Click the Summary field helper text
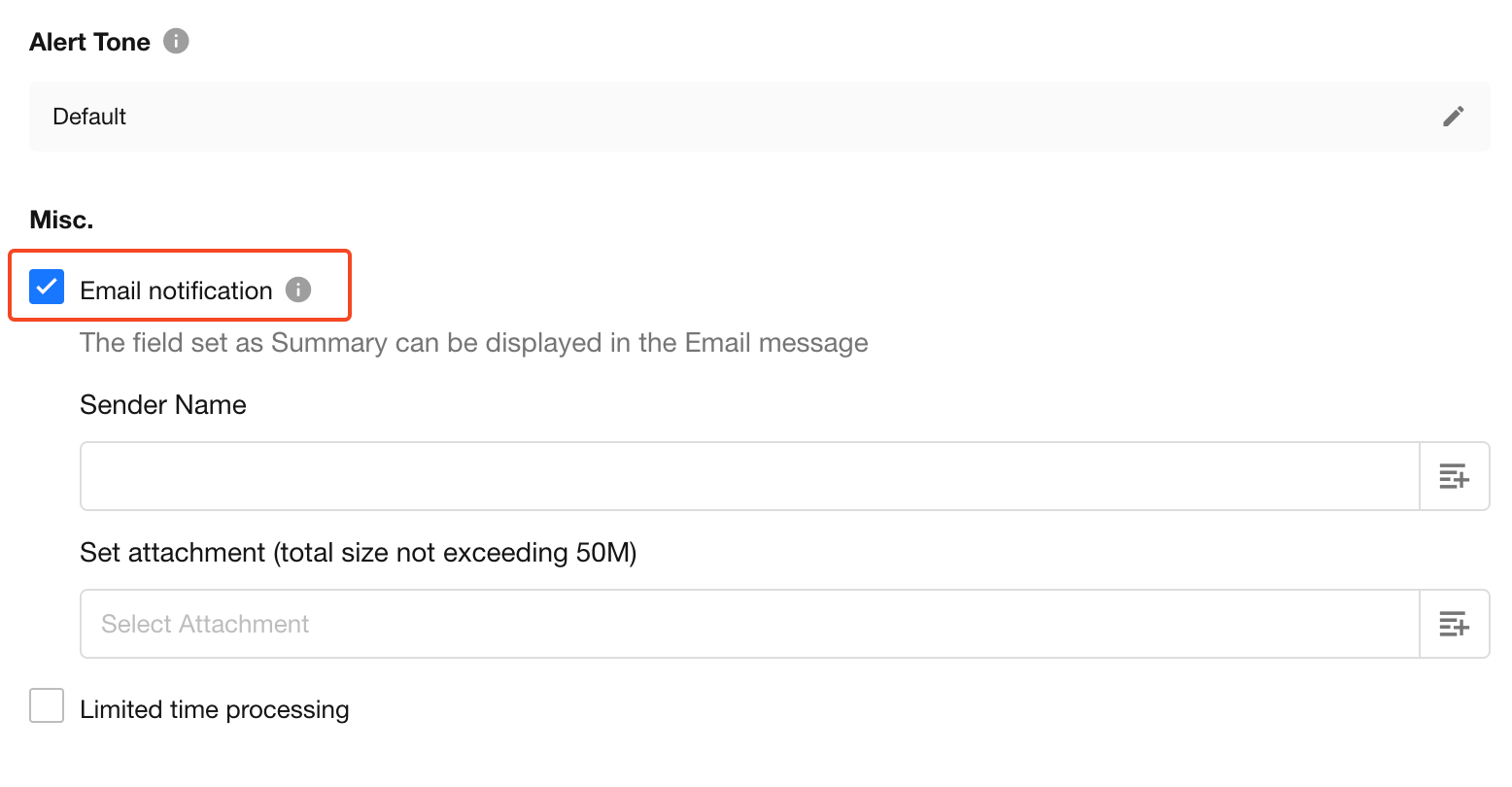This screenshot has height=787, width=1512. pyautogui.click(x=473, y=342)
